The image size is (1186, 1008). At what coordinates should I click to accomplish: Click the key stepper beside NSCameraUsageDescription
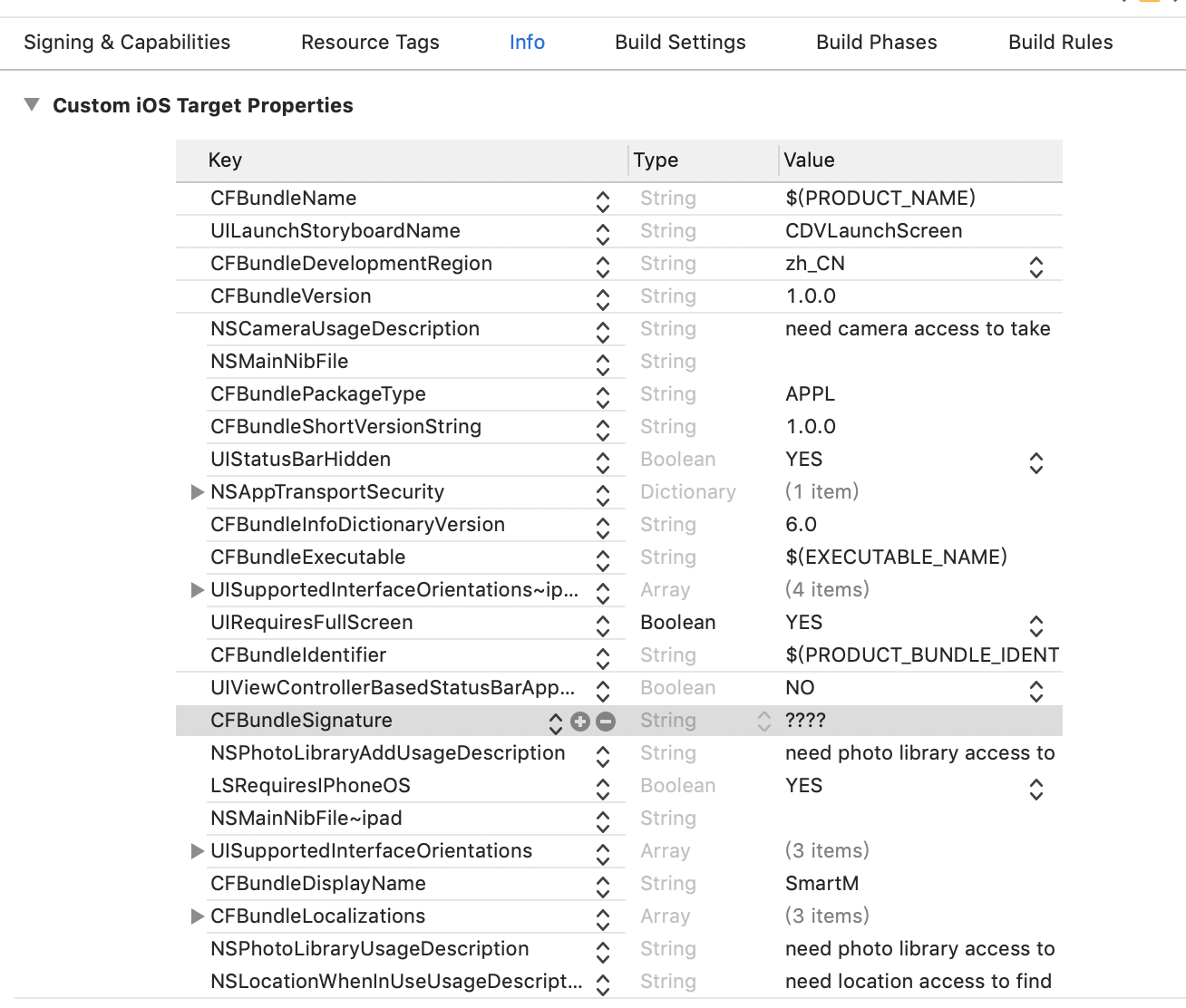pos(602,329)
